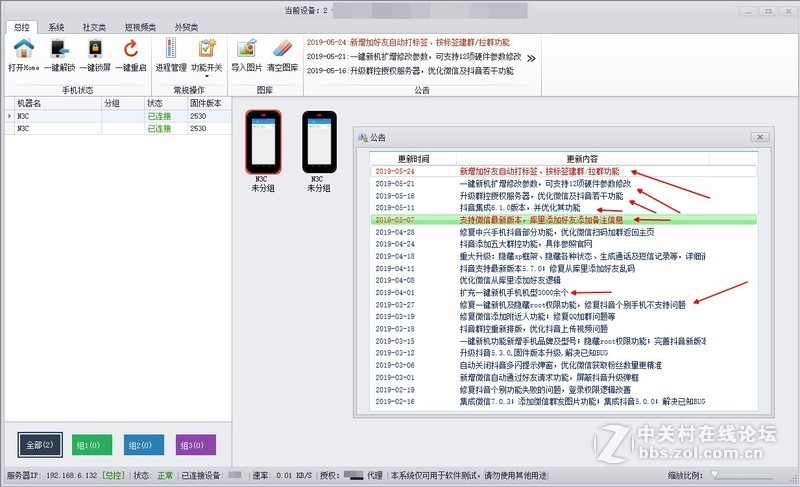The height and width of the screenshot is (487, 800).
Task: Select the 2019-03-15 announcement row
Action: [563, 341]
